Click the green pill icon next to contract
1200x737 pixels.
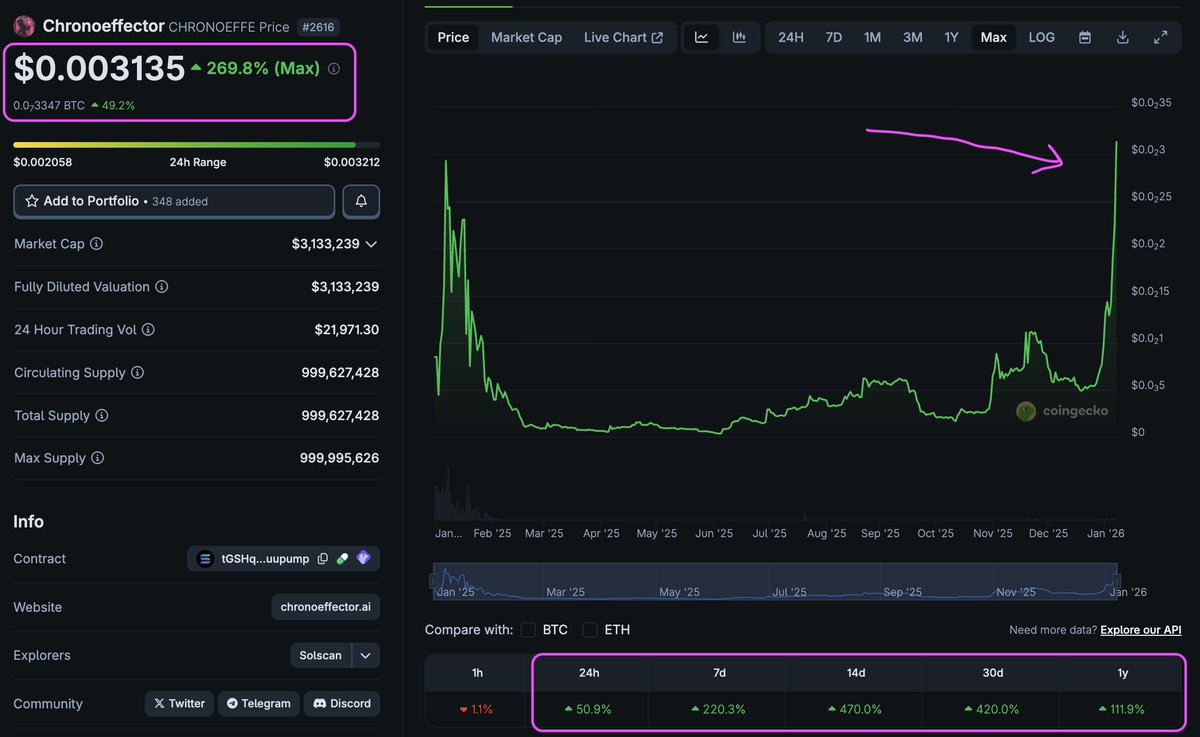click(342, 559)
